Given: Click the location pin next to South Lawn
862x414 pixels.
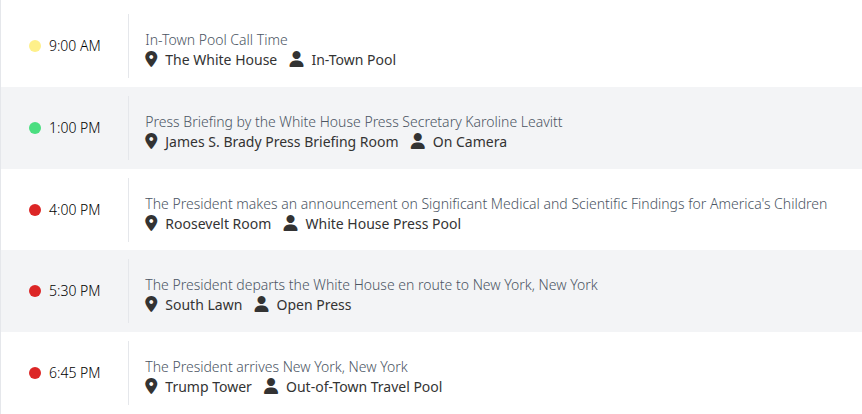Looking at the screenshot, I should click(x=151, y=304).
